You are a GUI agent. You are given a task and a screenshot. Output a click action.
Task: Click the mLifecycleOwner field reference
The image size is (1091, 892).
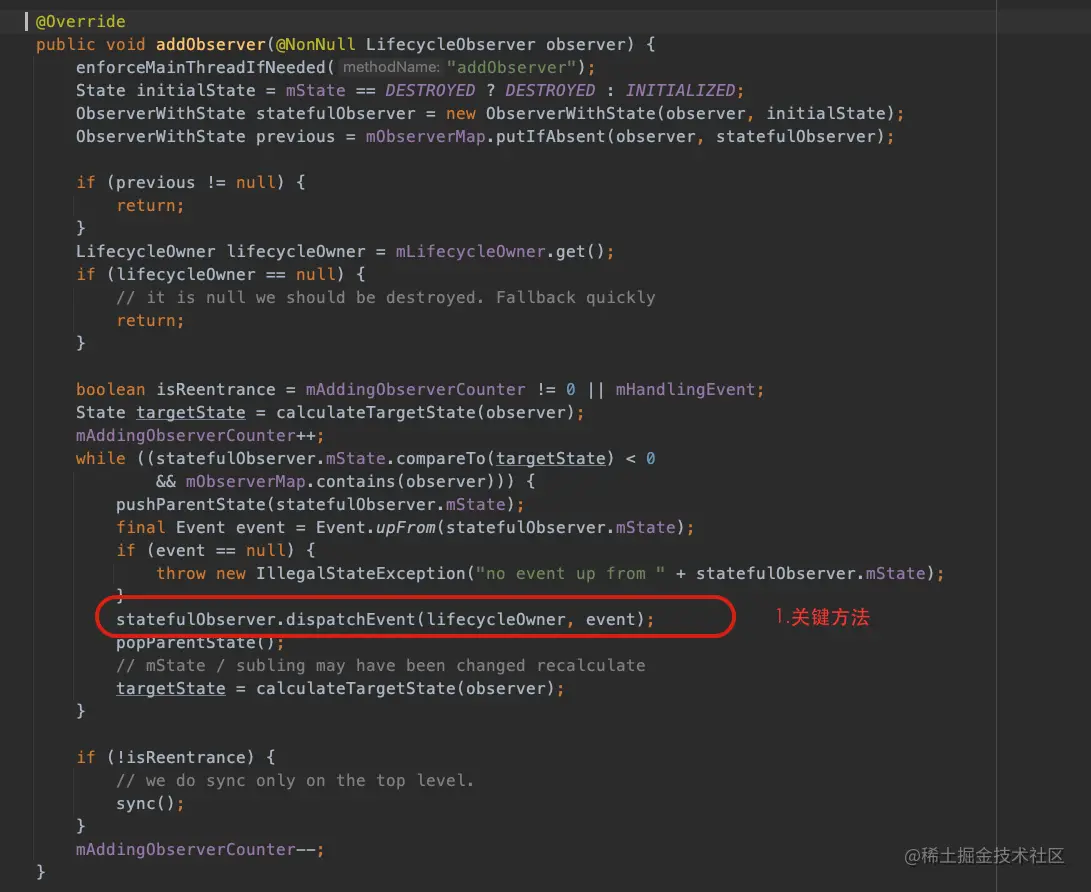[x=470, y=251]
